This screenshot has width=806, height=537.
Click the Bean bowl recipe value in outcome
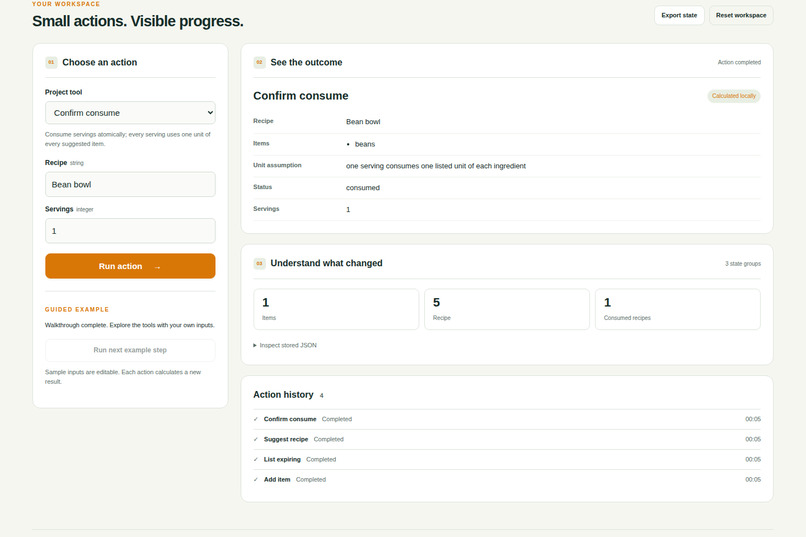pyautogui.click(x=363, y=122)
